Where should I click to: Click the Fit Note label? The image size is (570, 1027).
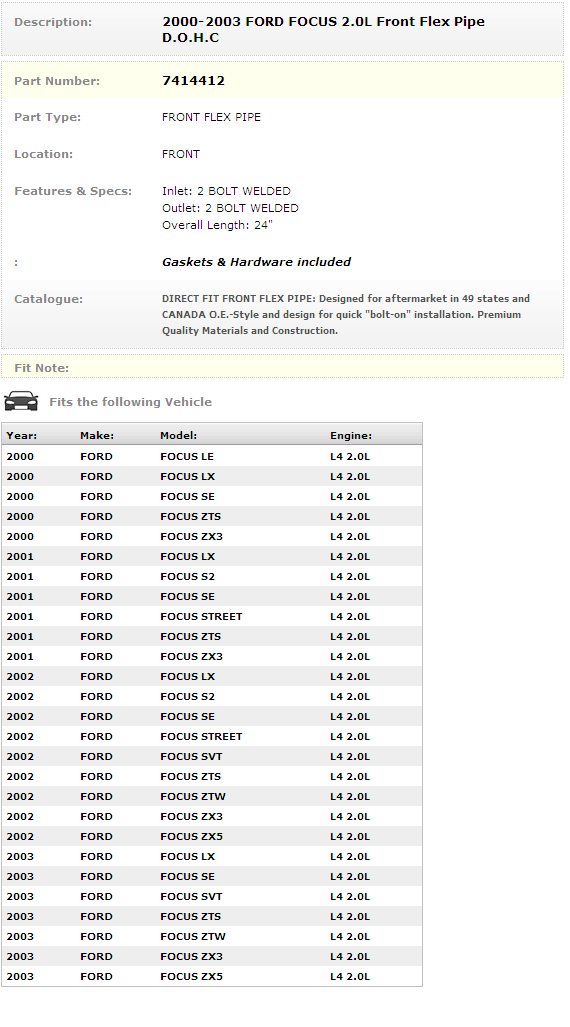click(x=41, y=368)
